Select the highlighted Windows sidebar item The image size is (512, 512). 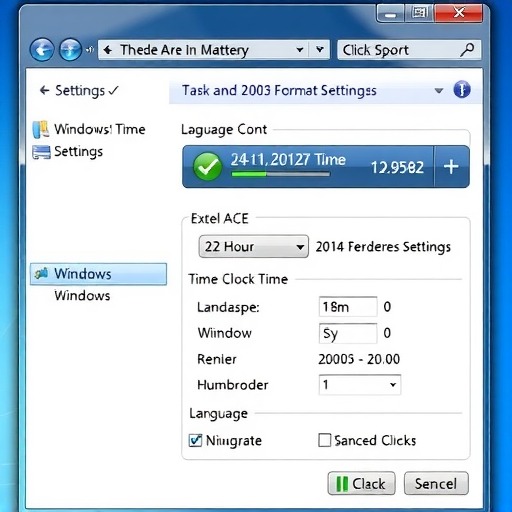pos(98,274)
